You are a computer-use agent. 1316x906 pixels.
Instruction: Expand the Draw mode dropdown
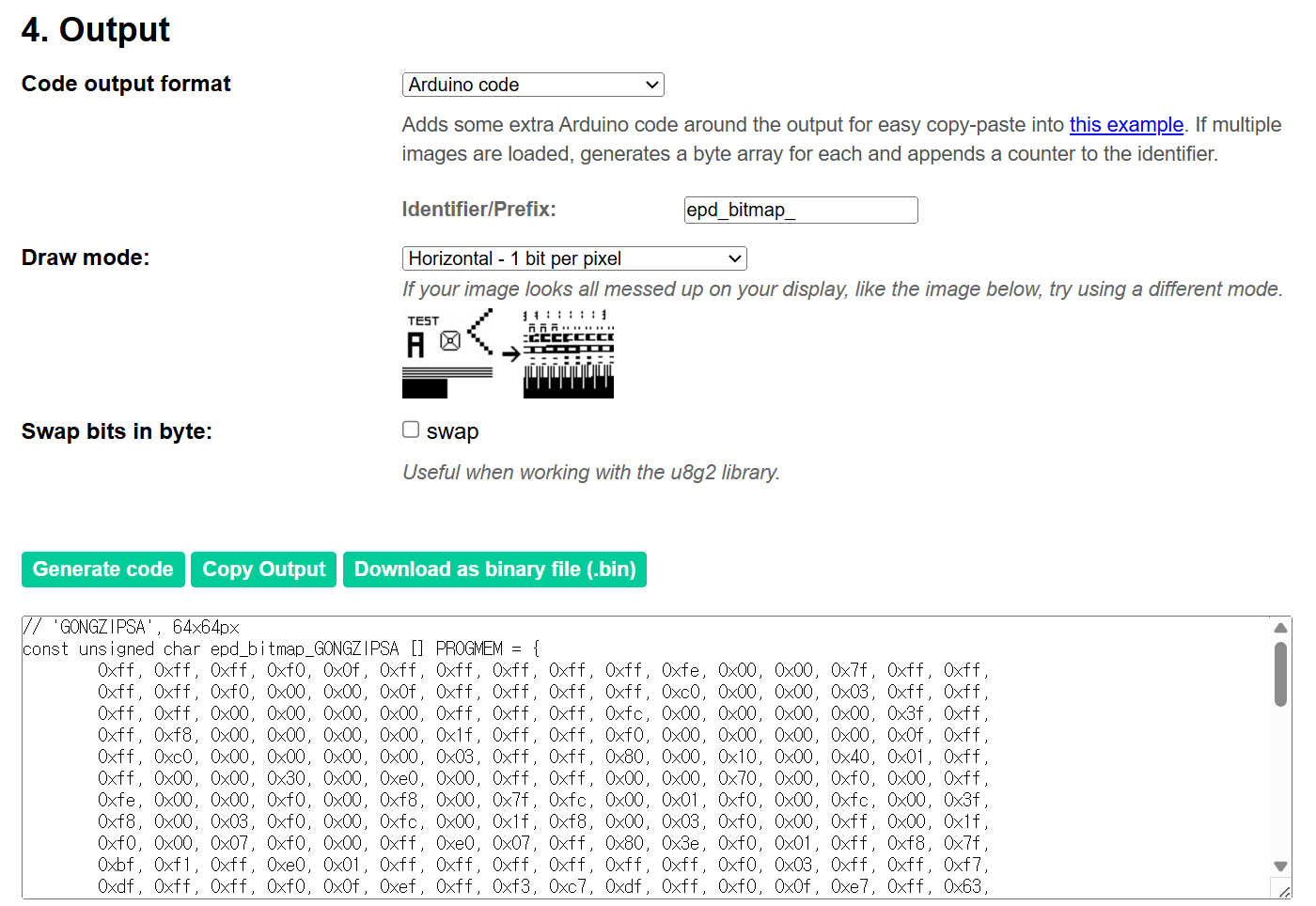click(x=573, y=258)
